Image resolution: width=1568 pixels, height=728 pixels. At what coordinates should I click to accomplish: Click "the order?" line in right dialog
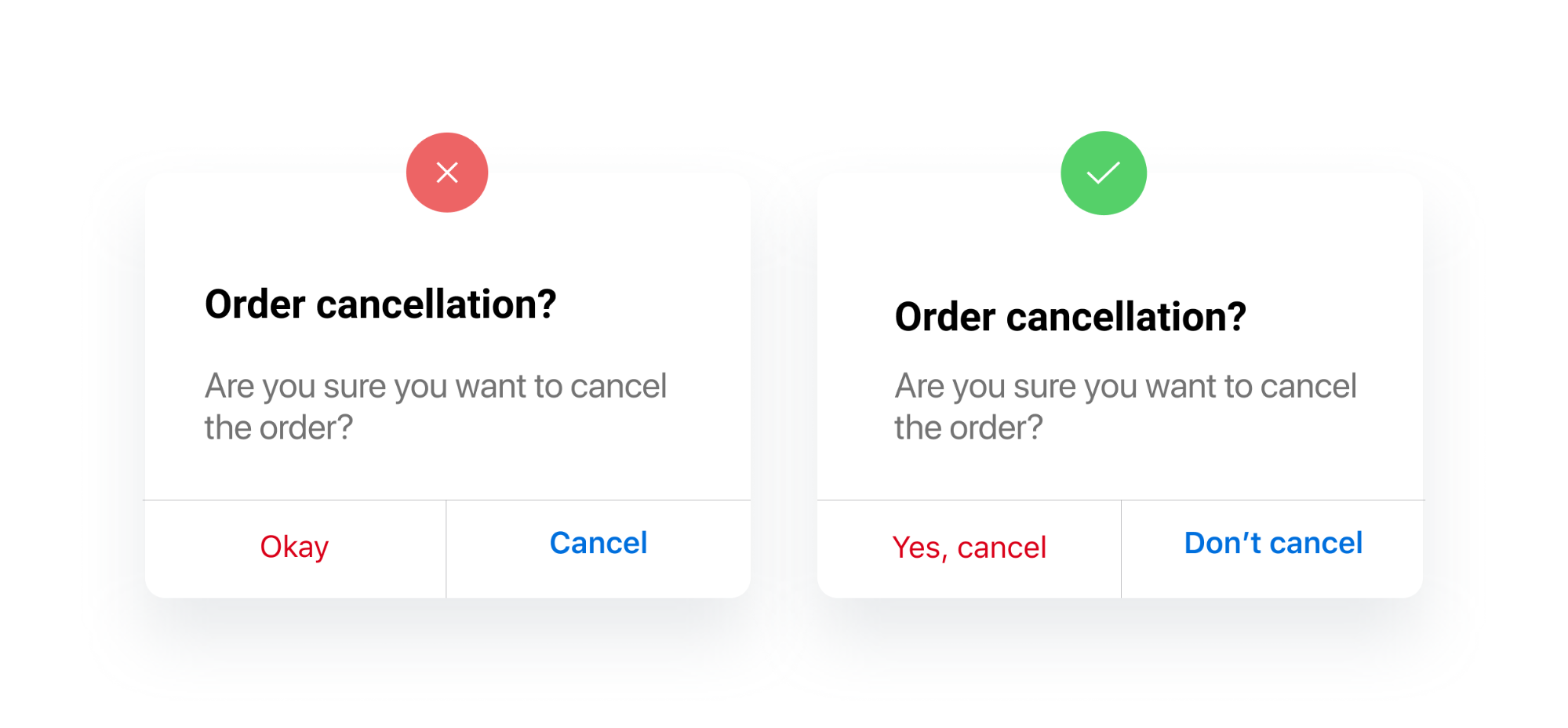[x=968, y=428]
